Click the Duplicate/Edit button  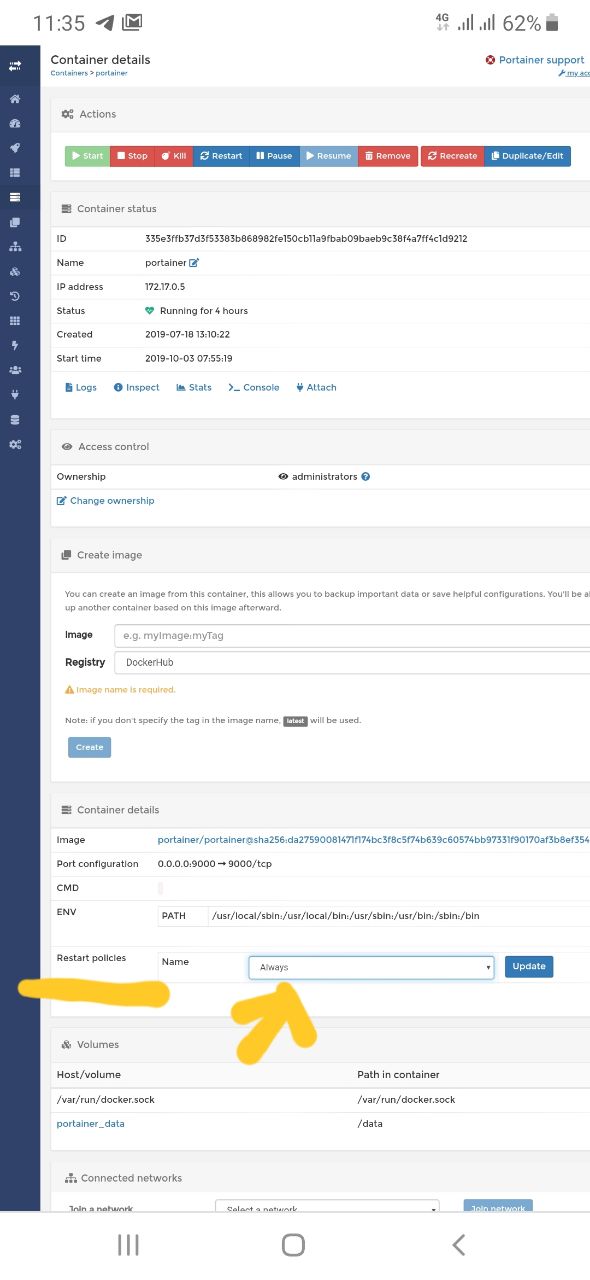528,156
